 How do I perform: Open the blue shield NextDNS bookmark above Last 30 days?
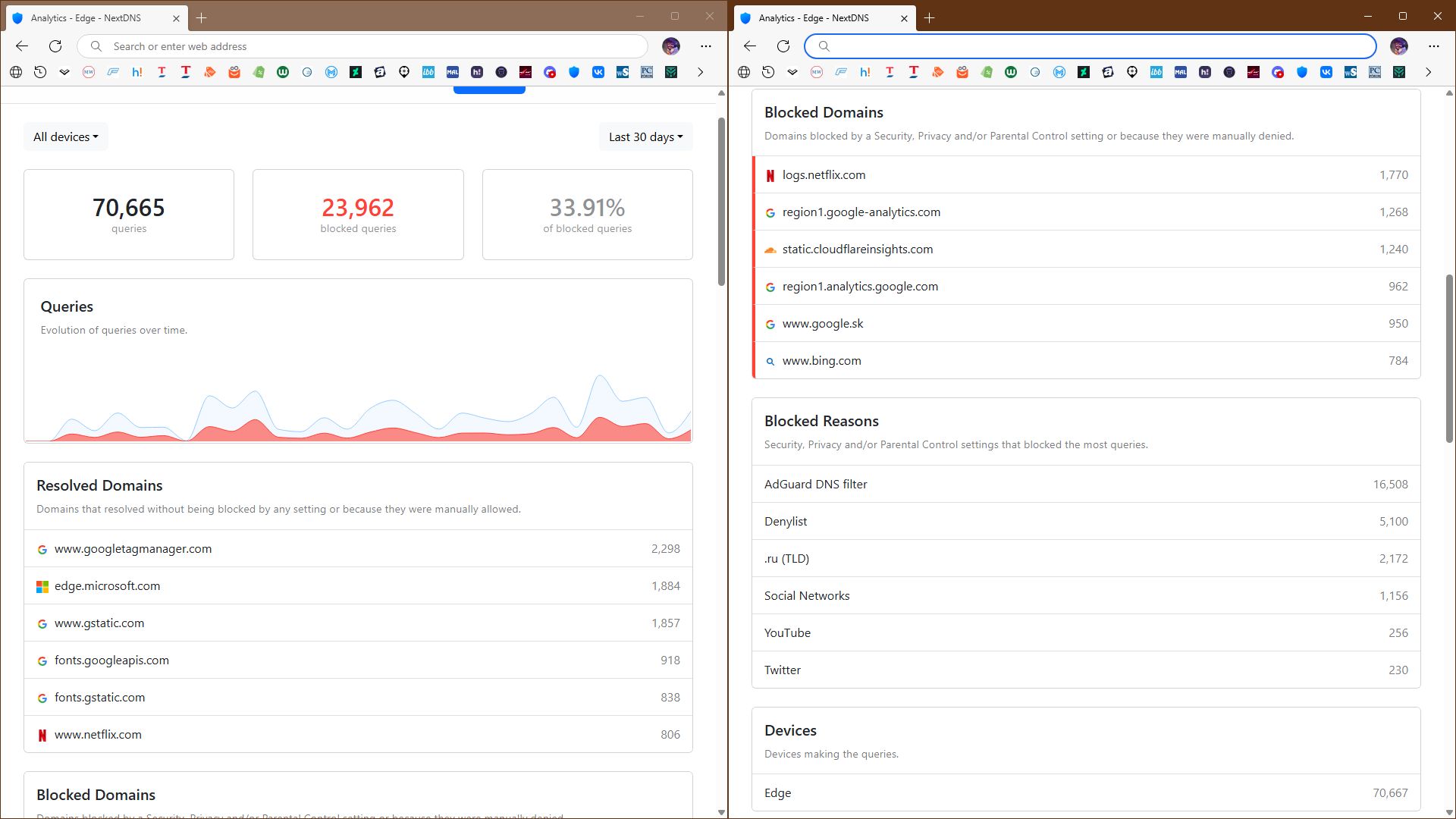point(574,72)
